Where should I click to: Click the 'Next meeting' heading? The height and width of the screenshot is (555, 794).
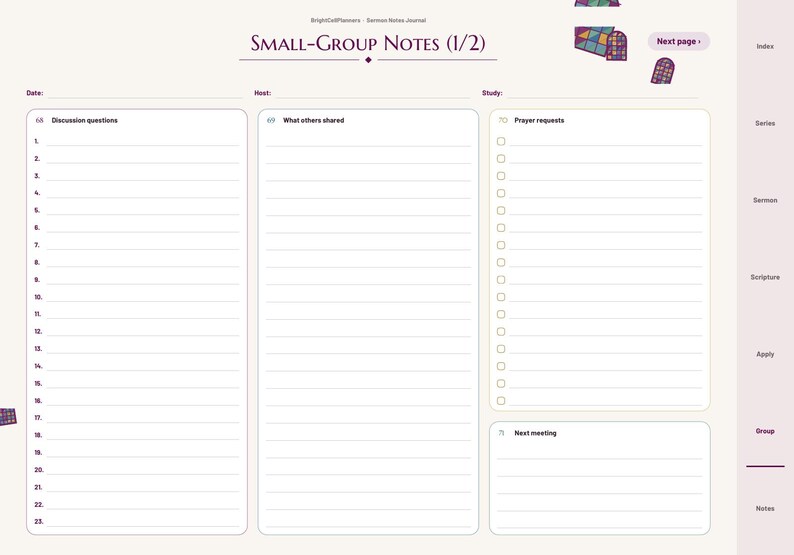(x=535, y=433)
